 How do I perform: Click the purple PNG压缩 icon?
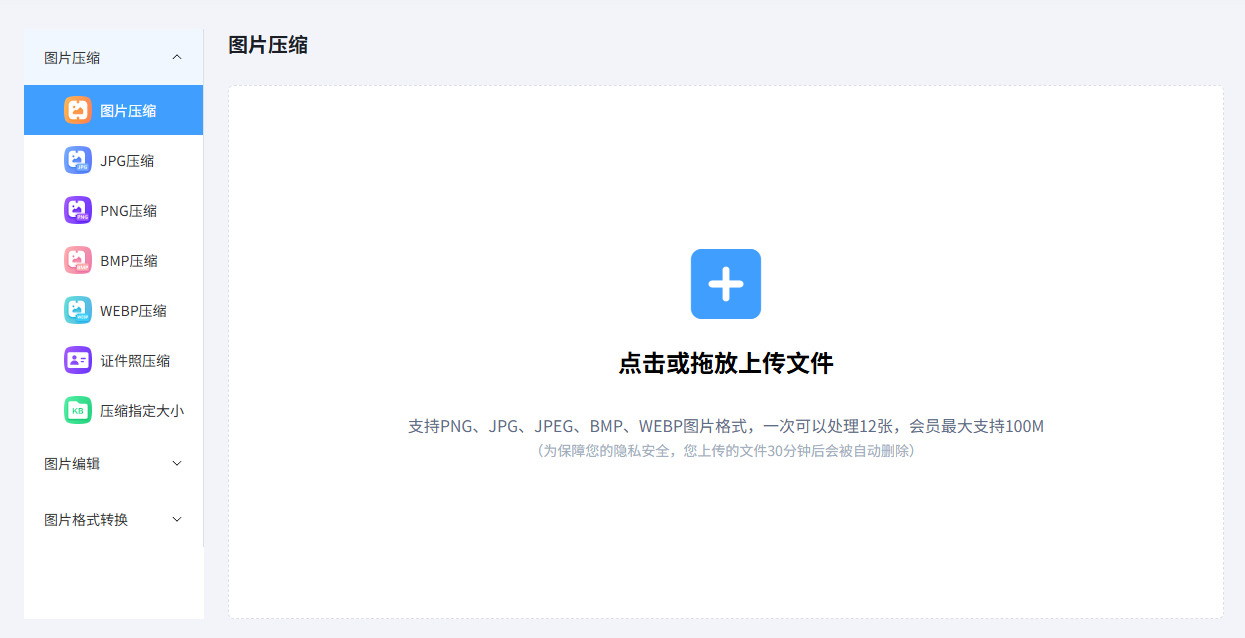pyautogui.click(x=78, y=210)
